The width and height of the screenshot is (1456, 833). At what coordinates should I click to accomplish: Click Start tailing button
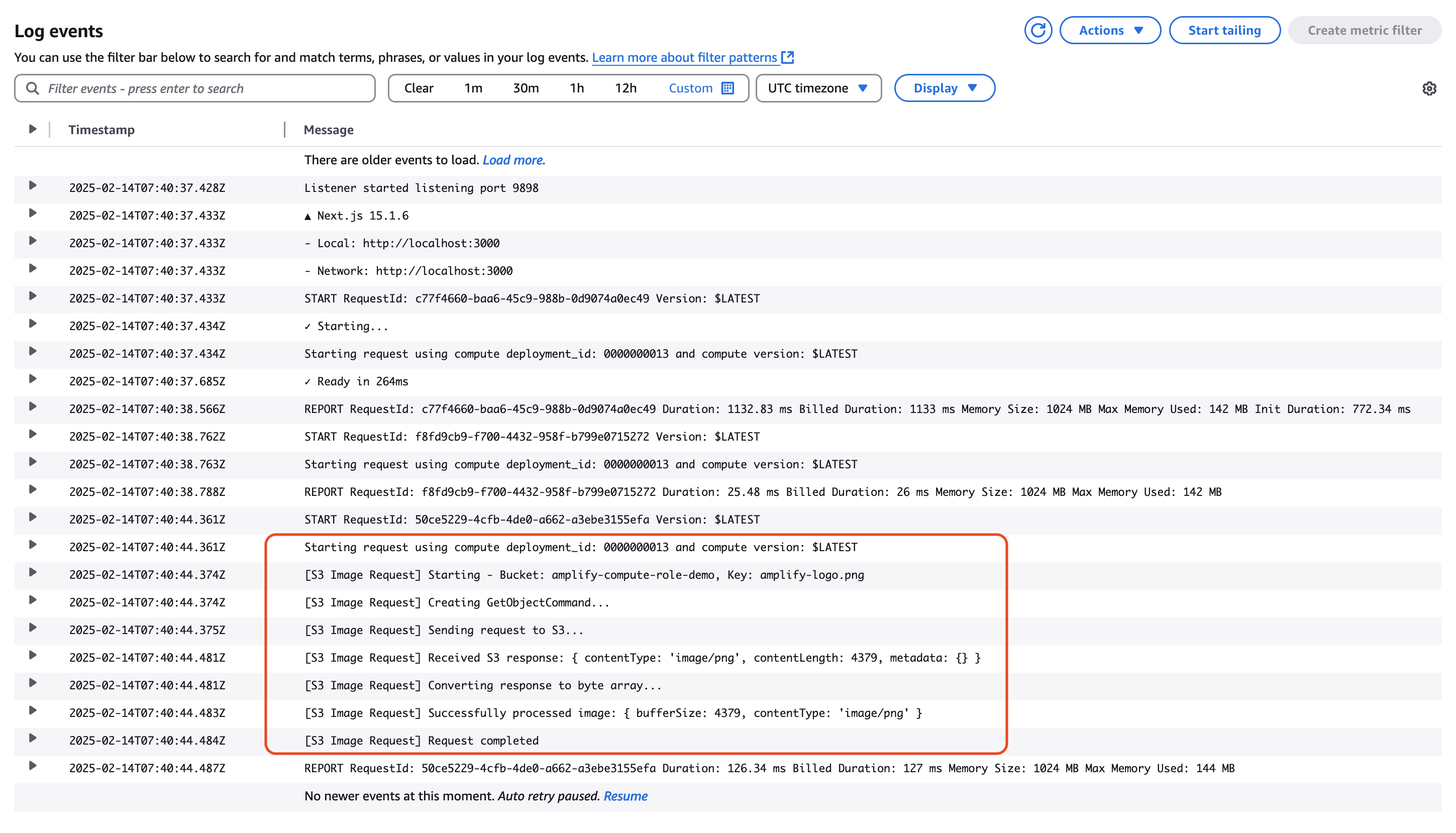pos(1225,30)
